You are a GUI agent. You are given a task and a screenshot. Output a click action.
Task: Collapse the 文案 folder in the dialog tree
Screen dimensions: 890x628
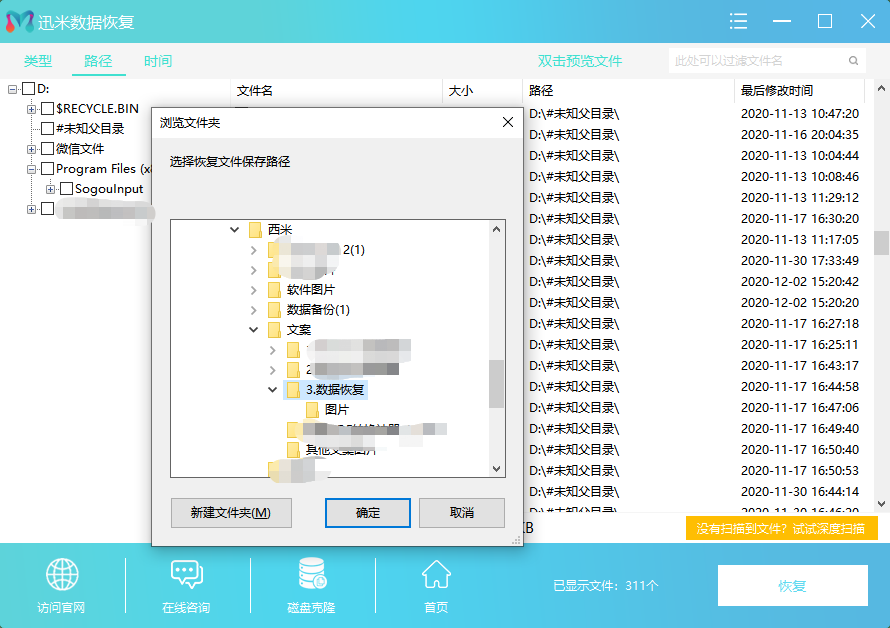click(x=252, y=329)
